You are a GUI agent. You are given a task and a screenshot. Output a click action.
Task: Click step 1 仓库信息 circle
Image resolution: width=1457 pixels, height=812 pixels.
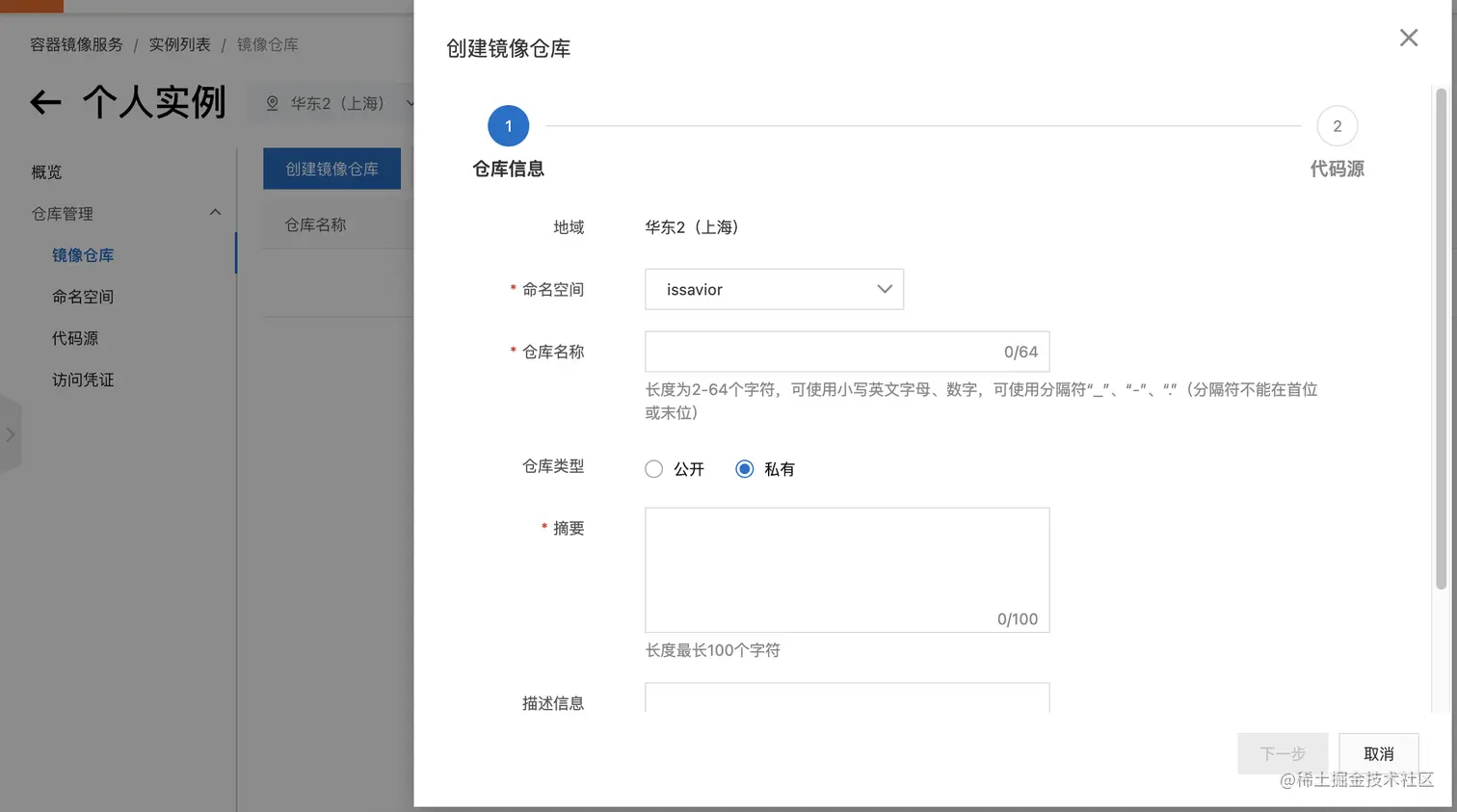(509, 126)
